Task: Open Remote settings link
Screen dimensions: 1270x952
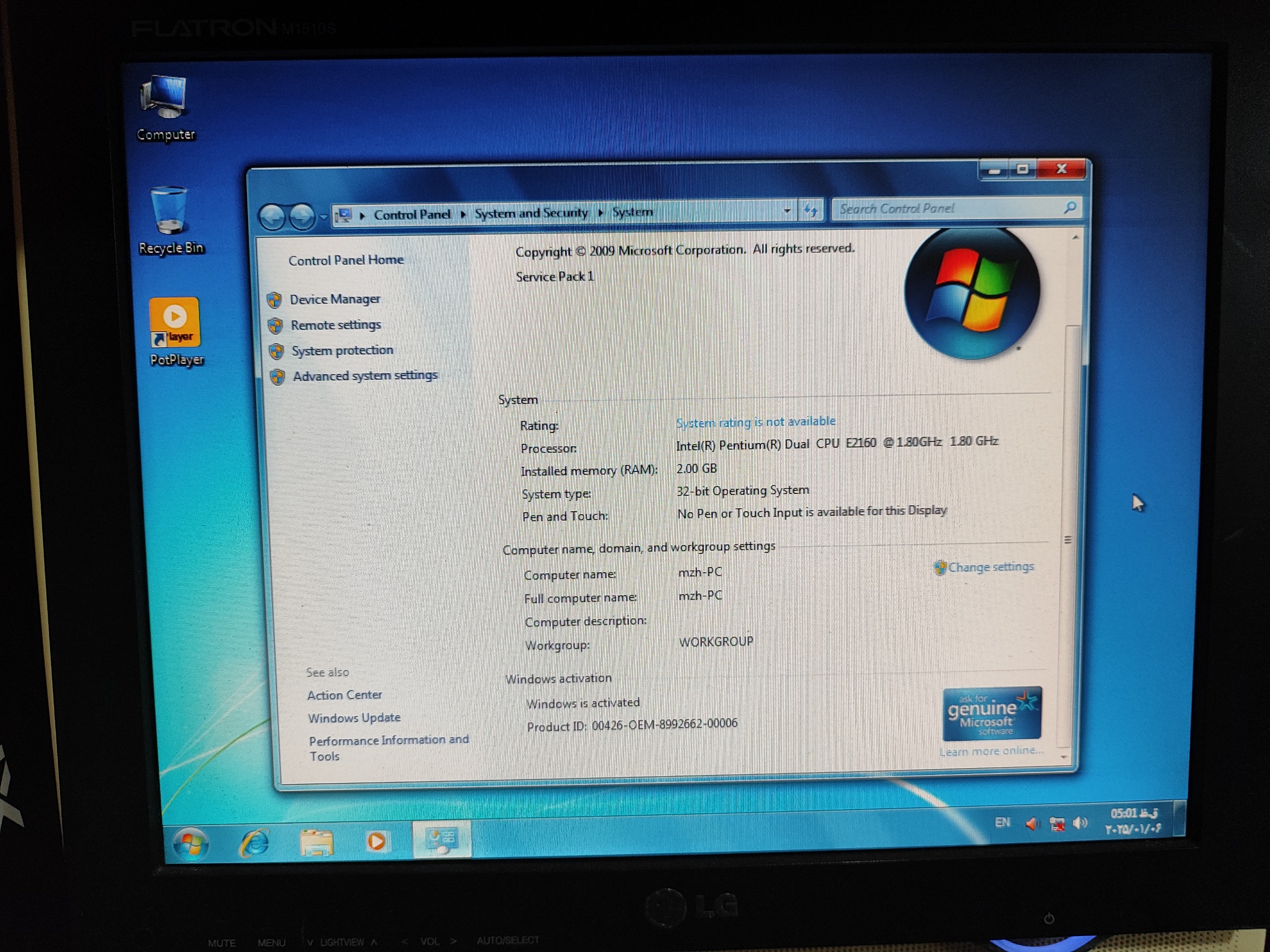Action: (336, 325)
